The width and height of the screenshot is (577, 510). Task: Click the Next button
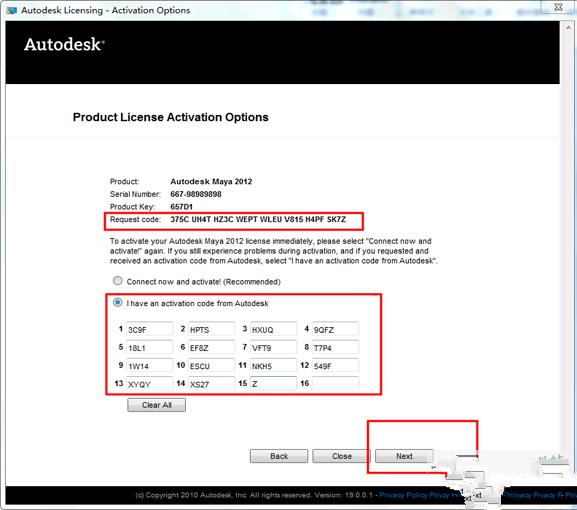(x=404, y=456)
